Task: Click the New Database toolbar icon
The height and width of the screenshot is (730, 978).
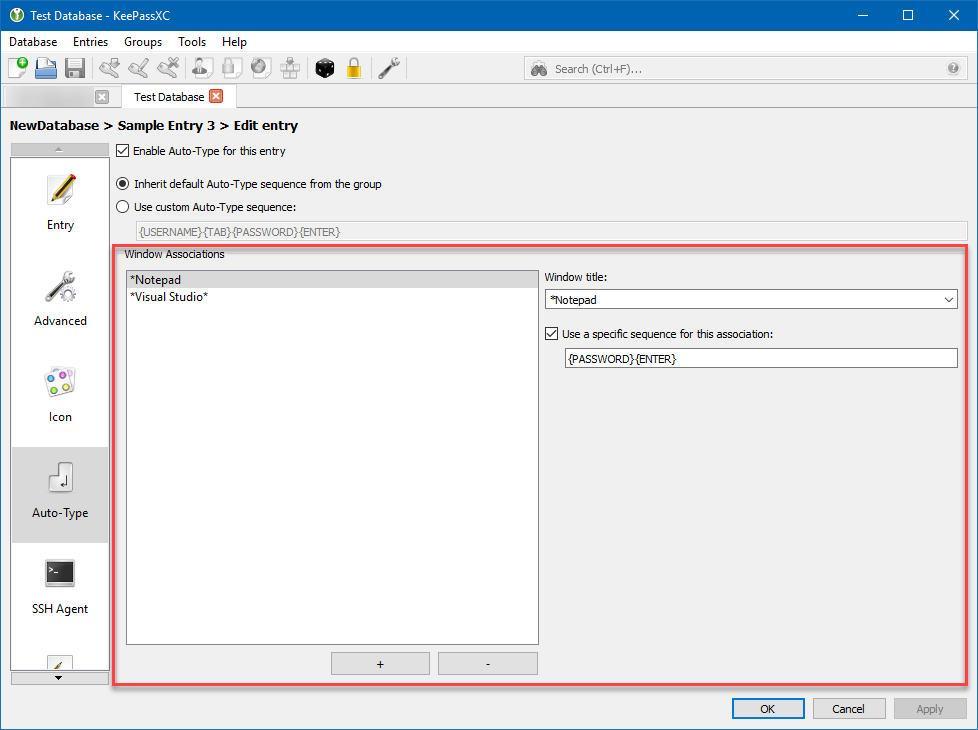Action: (x=18, y=68)
